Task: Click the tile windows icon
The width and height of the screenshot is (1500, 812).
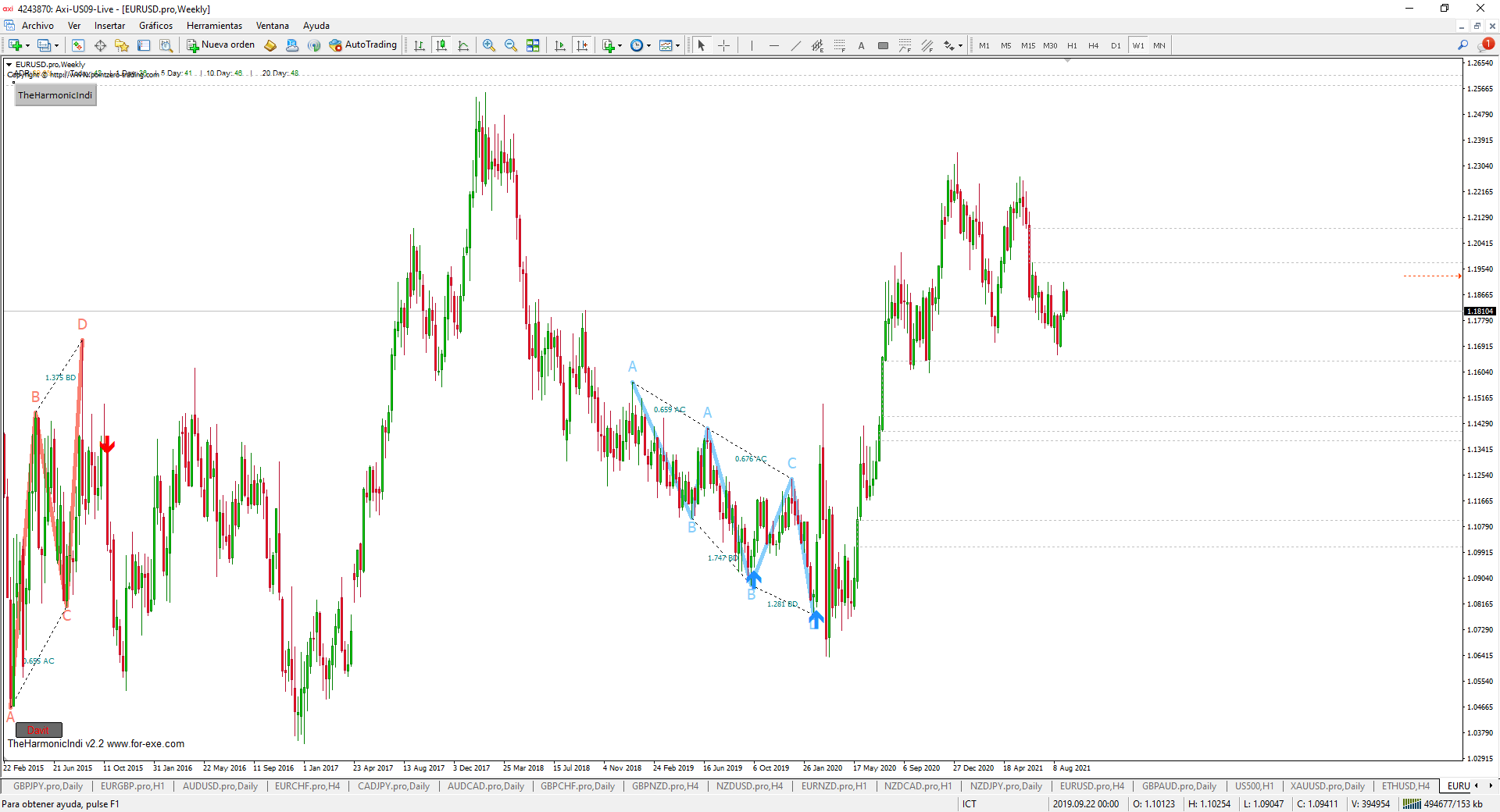Action: click(533, 45)
